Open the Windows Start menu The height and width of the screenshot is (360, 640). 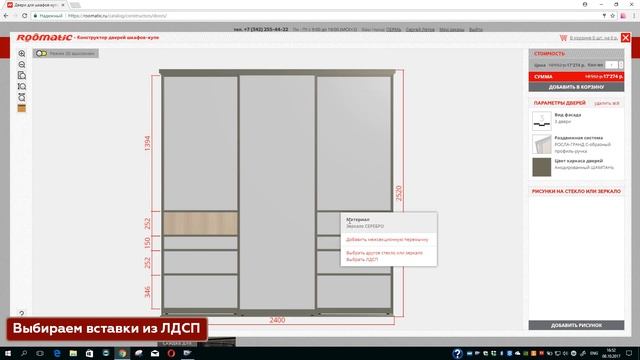(7, 353)
